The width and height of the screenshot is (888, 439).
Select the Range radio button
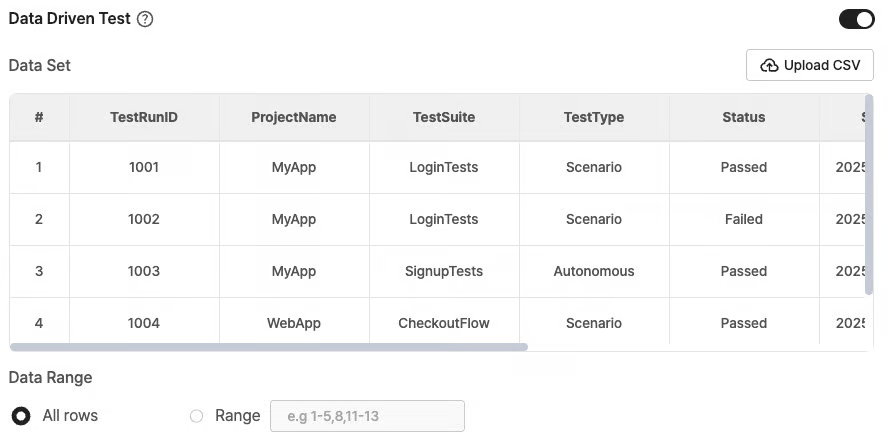(x=197, y=416)
